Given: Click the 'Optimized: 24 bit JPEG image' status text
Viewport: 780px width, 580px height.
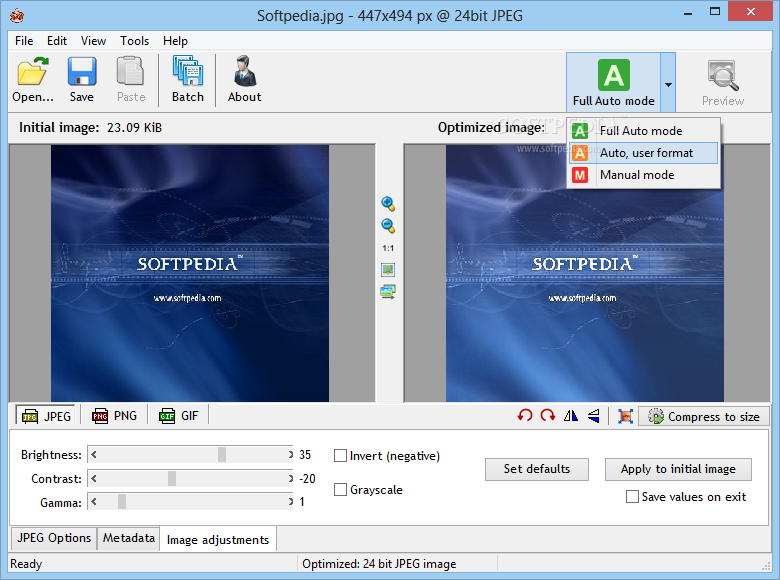Looking at the screenshot, I should [379, 564].
